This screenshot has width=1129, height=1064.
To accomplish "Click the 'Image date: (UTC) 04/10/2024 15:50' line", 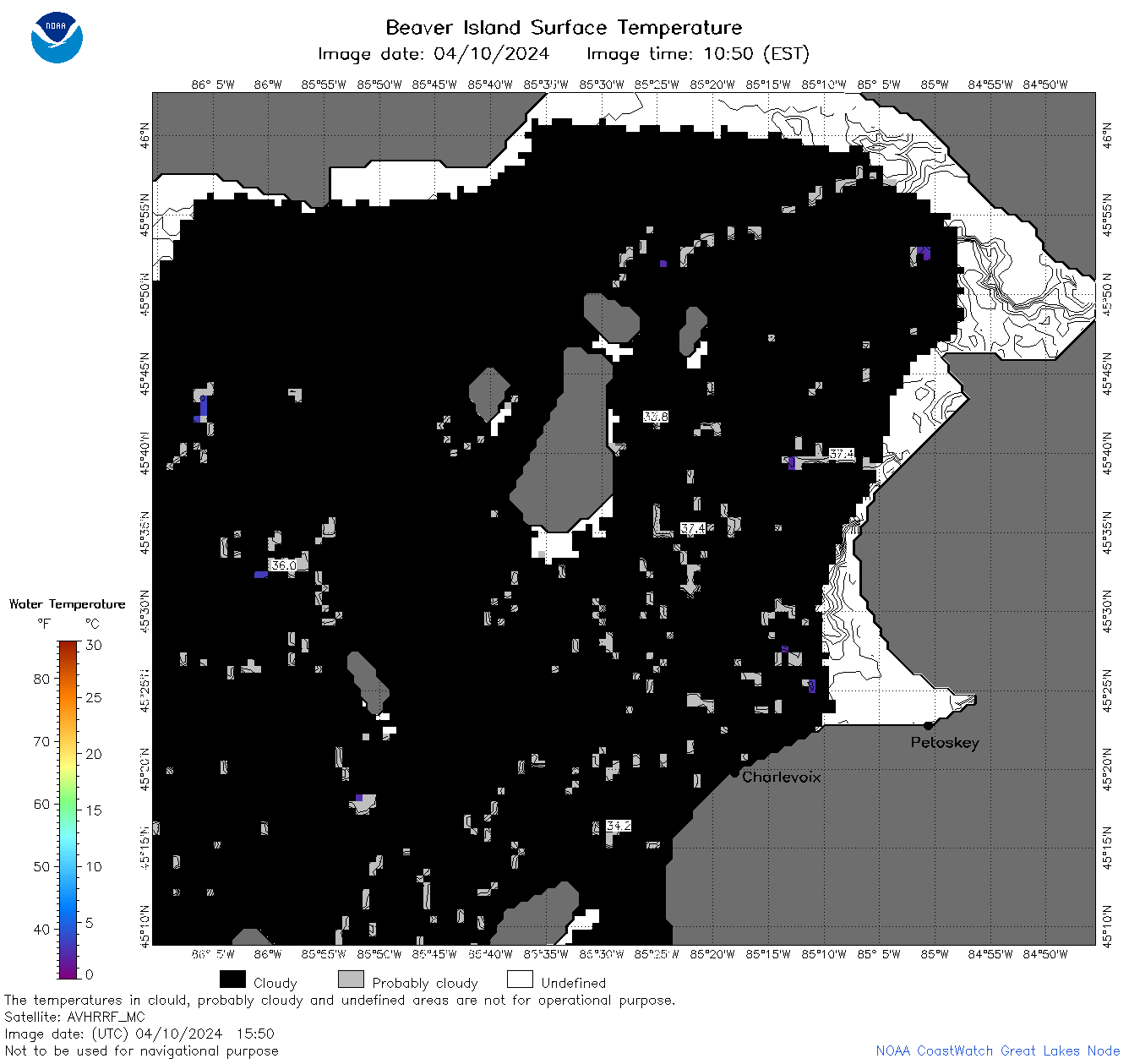I will 139,1034.
